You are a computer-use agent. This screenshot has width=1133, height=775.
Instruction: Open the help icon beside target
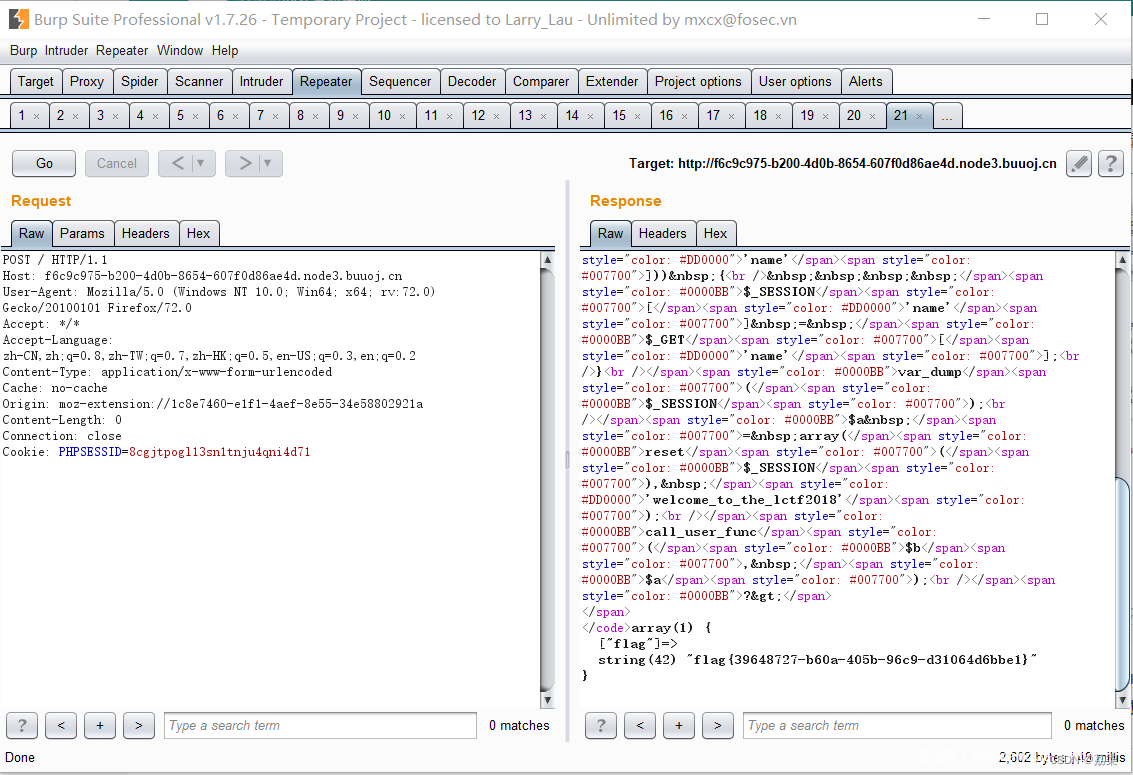tap(1111, 164)
